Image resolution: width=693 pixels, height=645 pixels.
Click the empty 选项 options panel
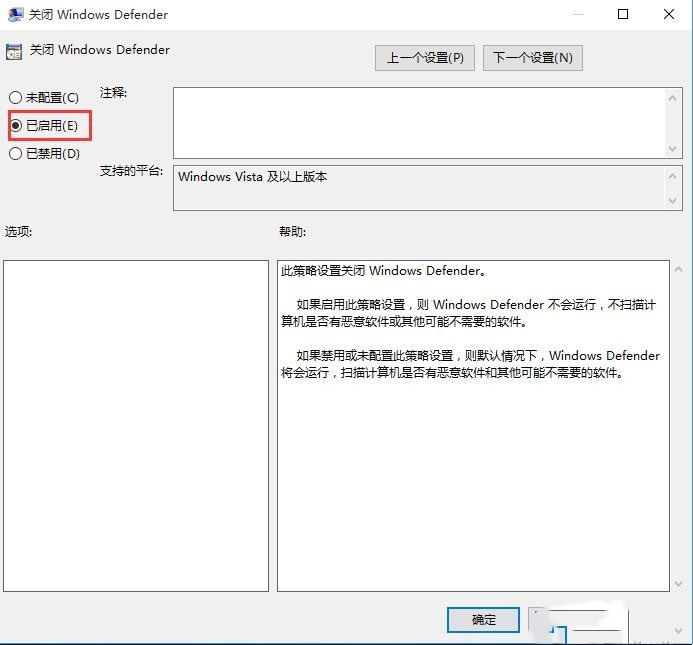tap(136, 426)
